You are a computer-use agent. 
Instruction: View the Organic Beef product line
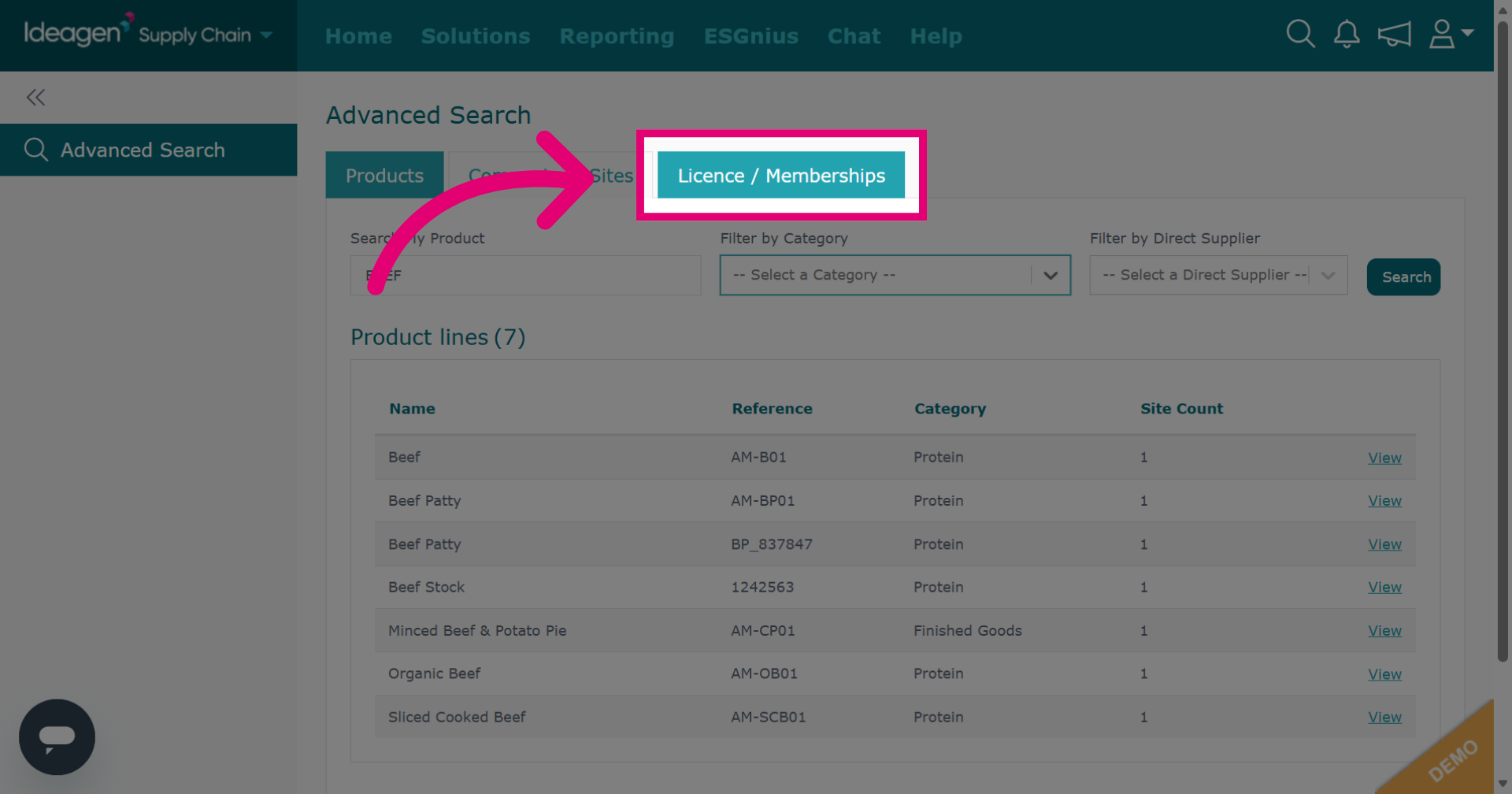coord(1384,674)
